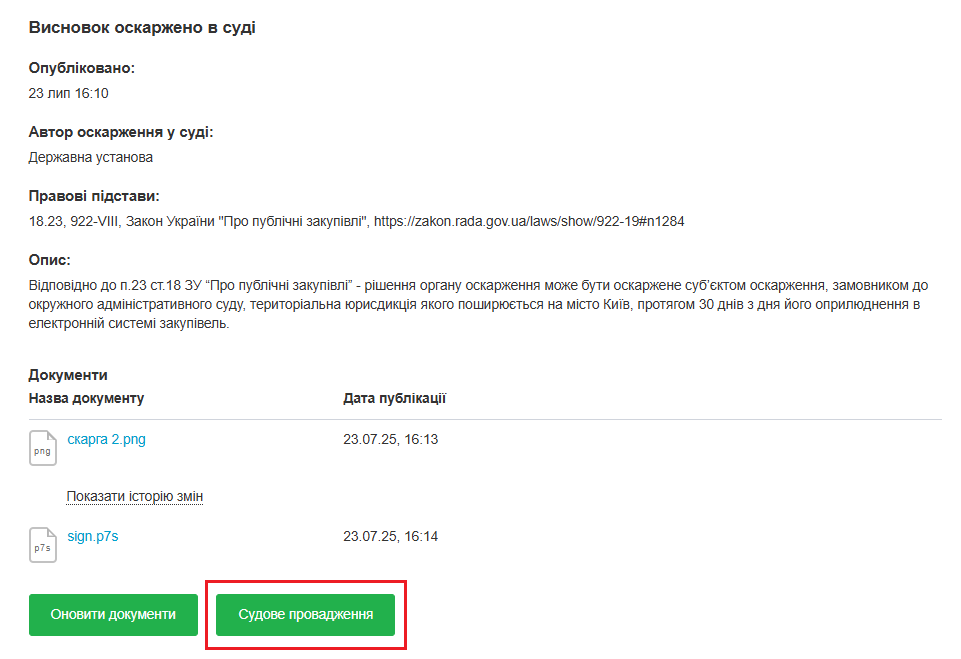Click the Державна установа author text
Image resolution: width=961 pixels, height=659 pixels.
pyautogui.click(x=91, y=157)
